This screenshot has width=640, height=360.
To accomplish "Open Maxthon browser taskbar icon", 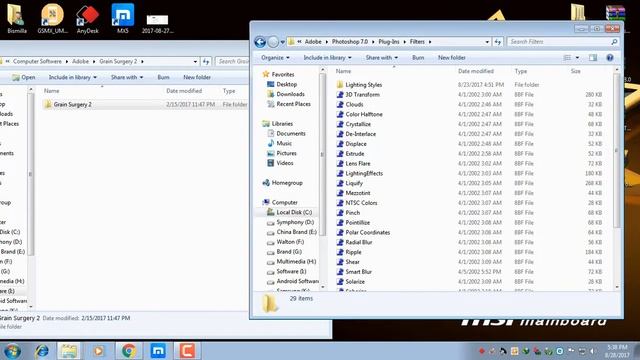I will (x=158, y=351).
